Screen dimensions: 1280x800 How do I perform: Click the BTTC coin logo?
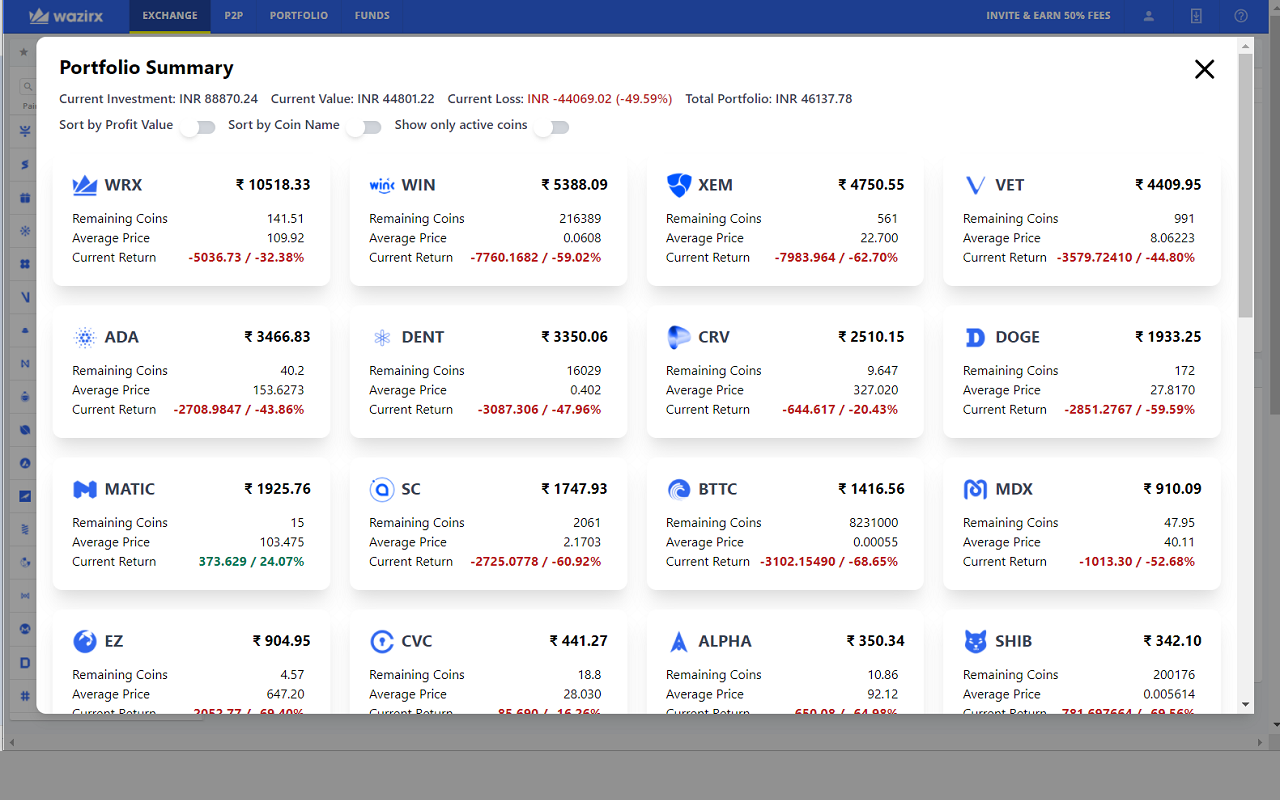[x=679, y=489]
